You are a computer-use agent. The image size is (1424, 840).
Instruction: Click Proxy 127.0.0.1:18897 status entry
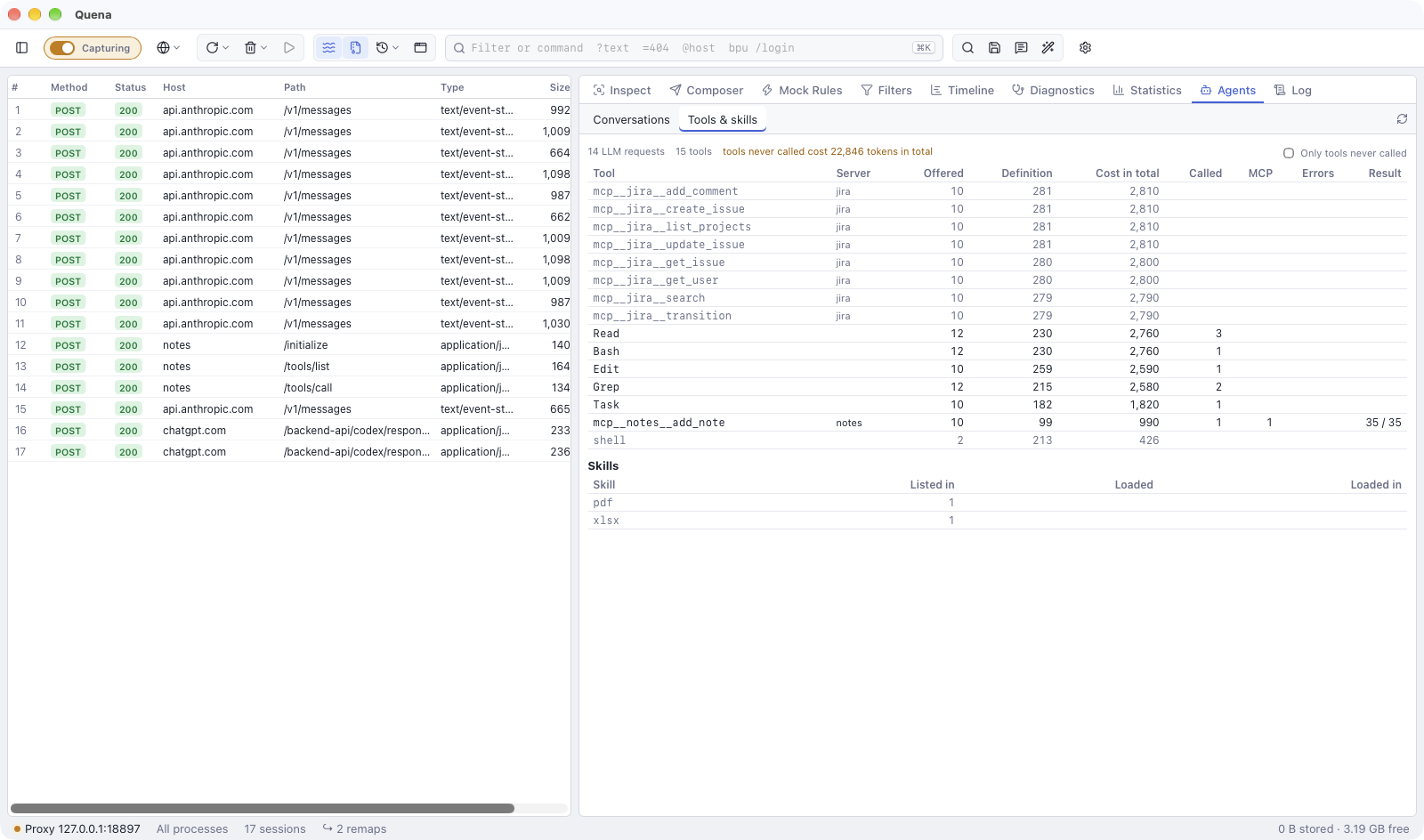click(x=77, y=828)
